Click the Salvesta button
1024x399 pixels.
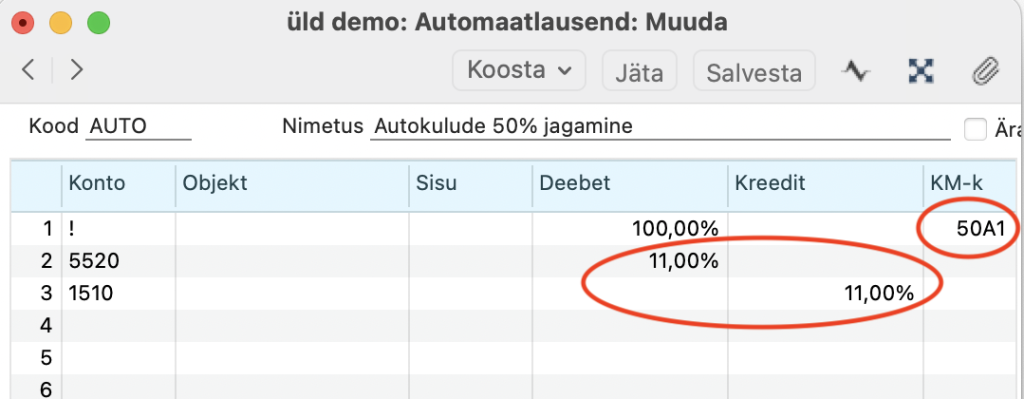point(754,71)
